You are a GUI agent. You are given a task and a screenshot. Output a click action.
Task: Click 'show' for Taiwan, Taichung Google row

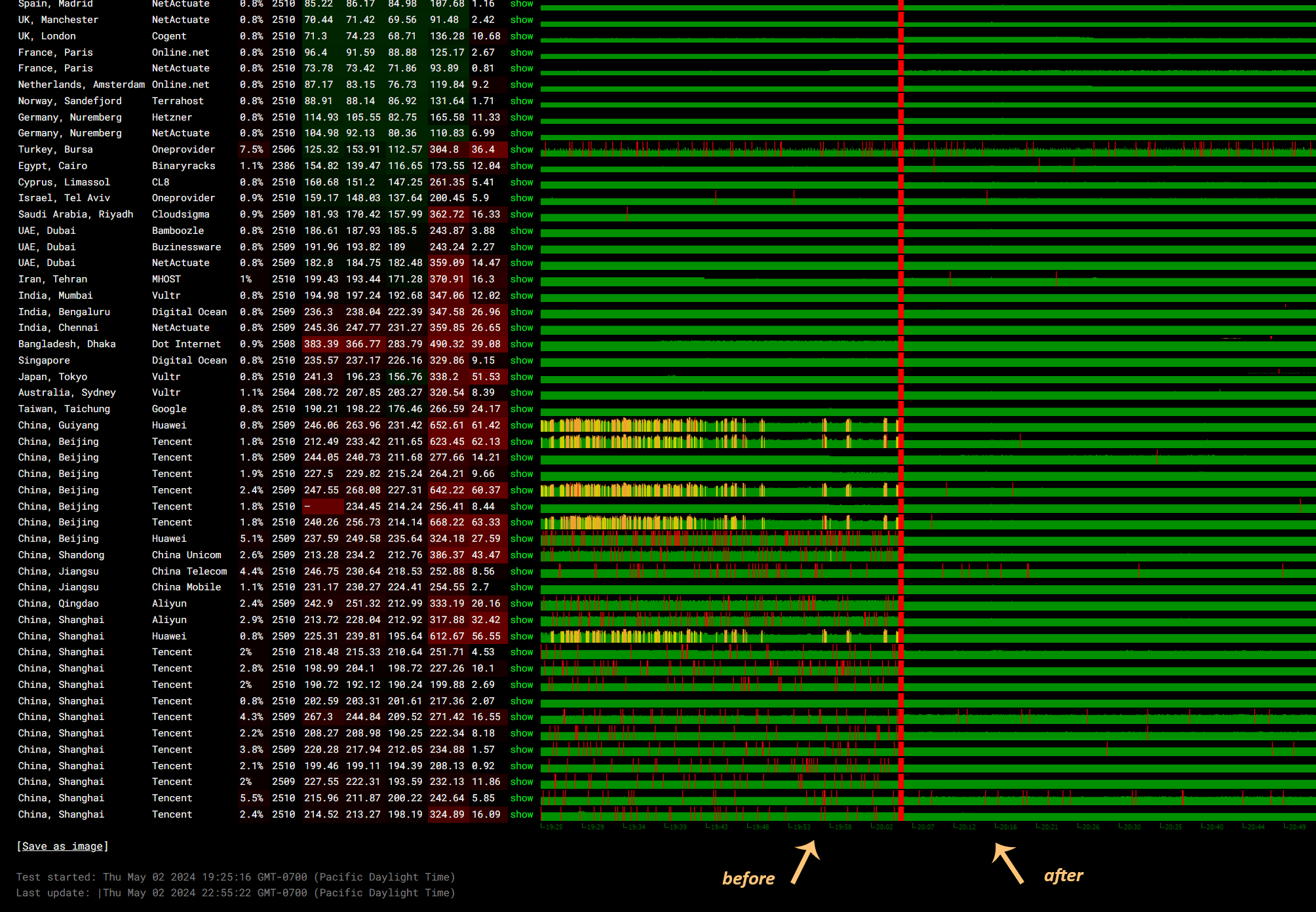pos(522,409)
